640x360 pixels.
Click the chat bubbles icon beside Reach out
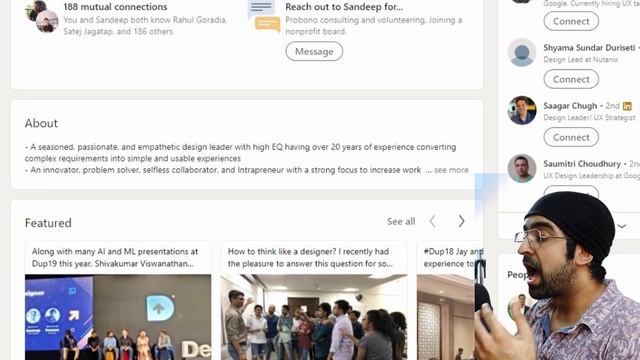[264, 16]
